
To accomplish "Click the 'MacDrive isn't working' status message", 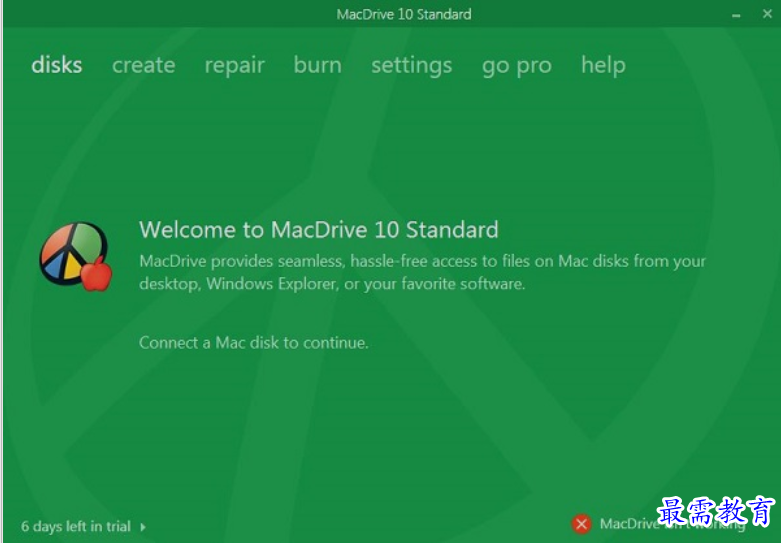I will [x=673, y=524].
